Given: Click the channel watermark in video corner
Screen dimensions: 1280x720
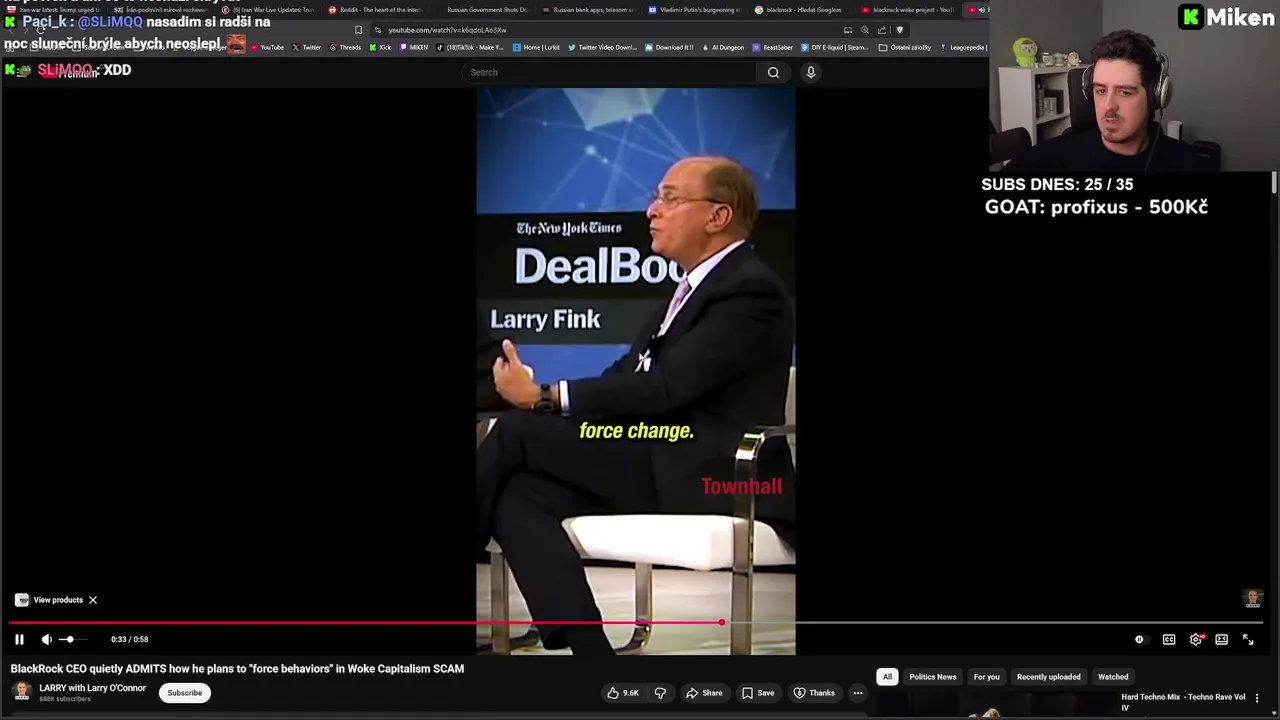Looking at the screenshot, I should pos(1253,599).
